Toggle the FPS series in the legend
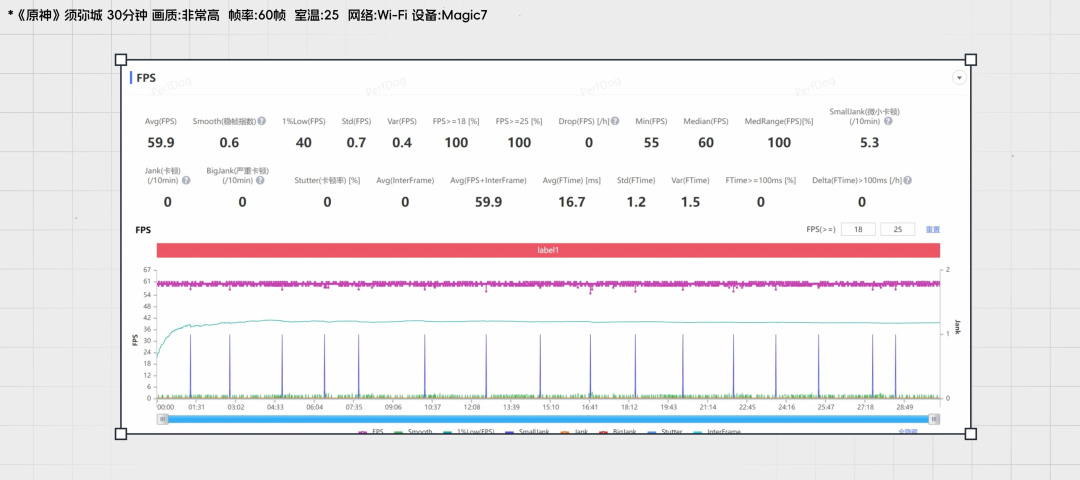Viewport: 1080px width, 480px height. (x=371, y=431)
